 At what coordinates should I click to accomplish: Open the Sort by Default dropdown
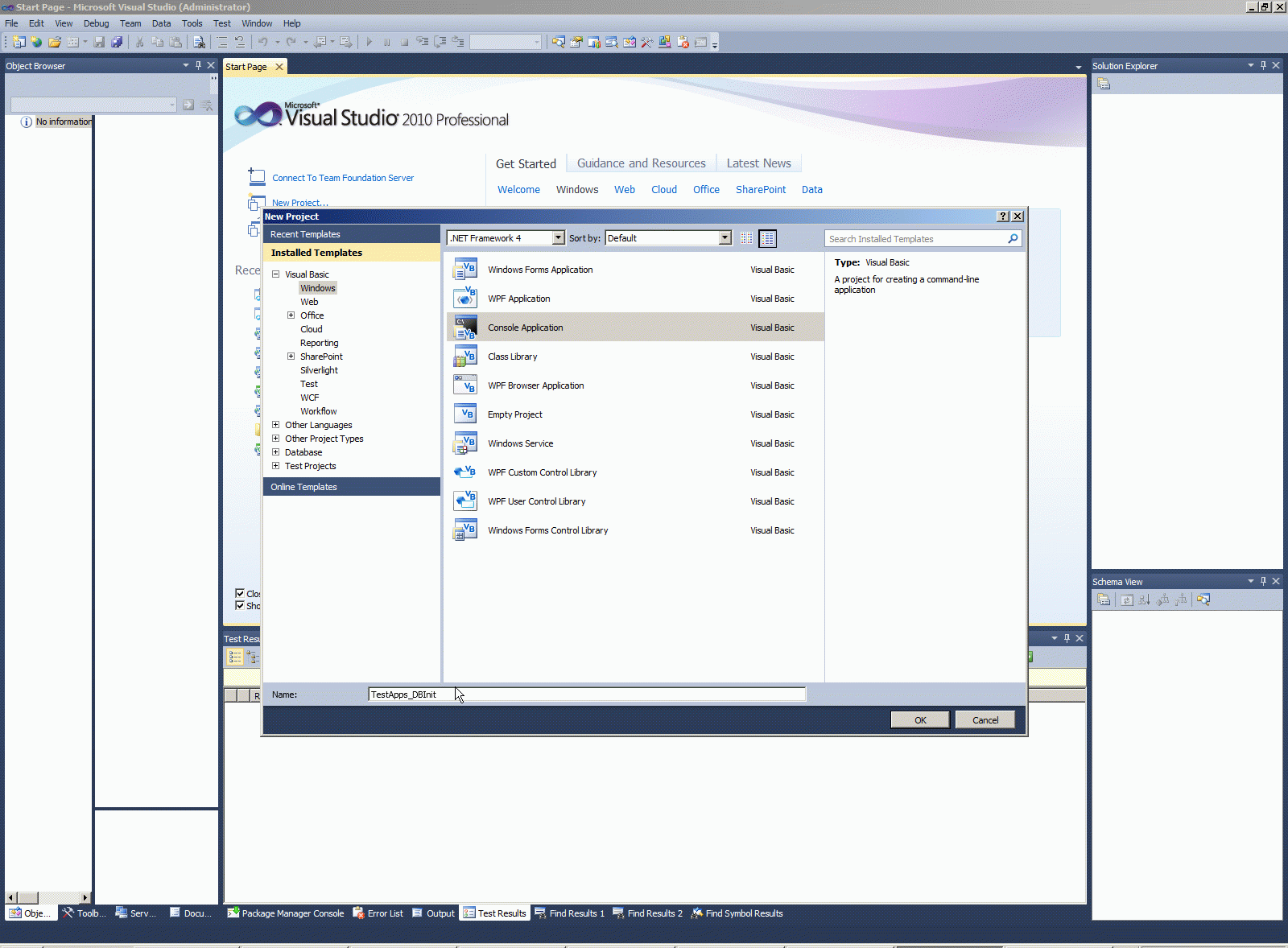click(724, 238)
